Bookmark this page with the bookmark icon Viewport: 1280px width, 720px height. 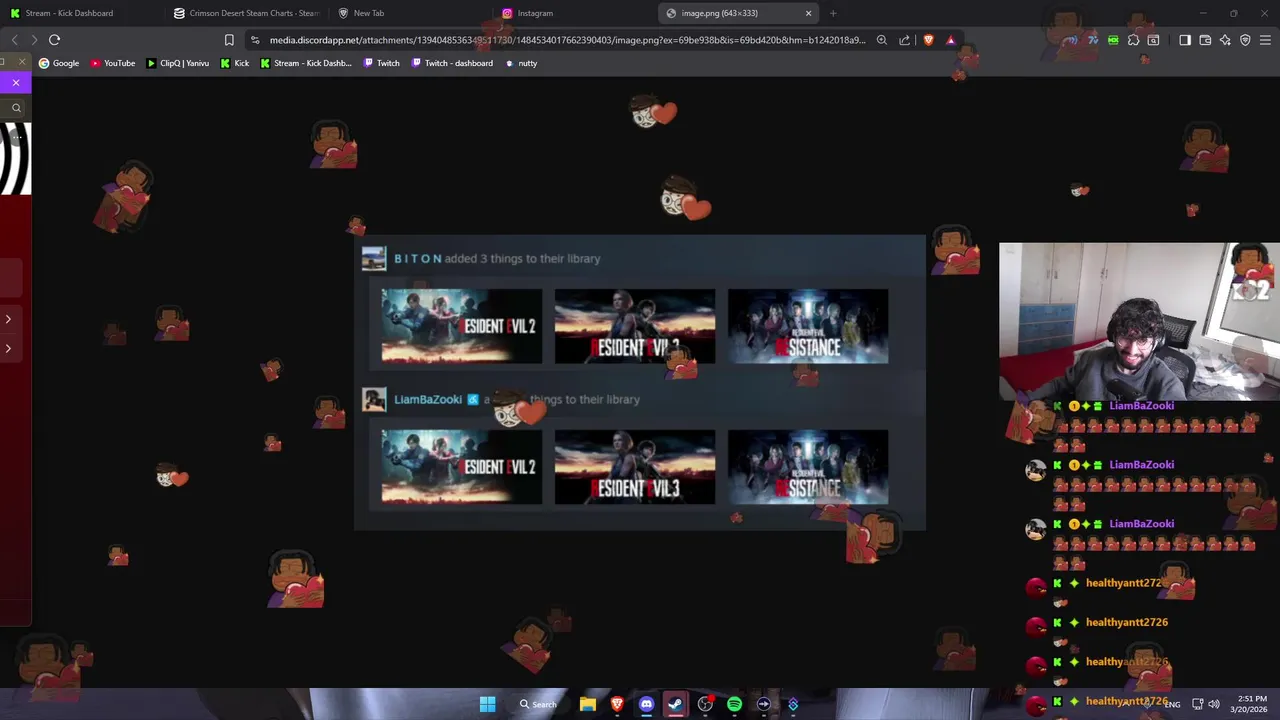tap(229, 40)
